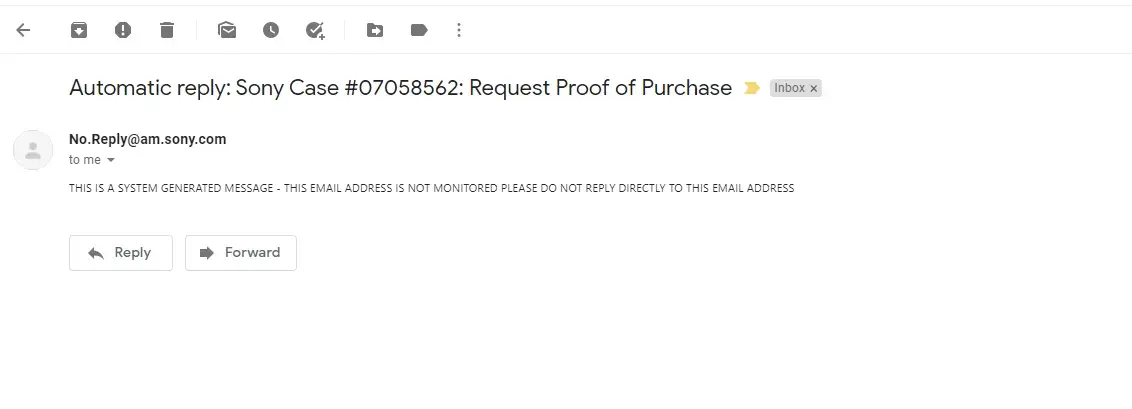Screen dimensions: 1132x409
Task: Delete this email with trash icon
Action: [167, 30]
